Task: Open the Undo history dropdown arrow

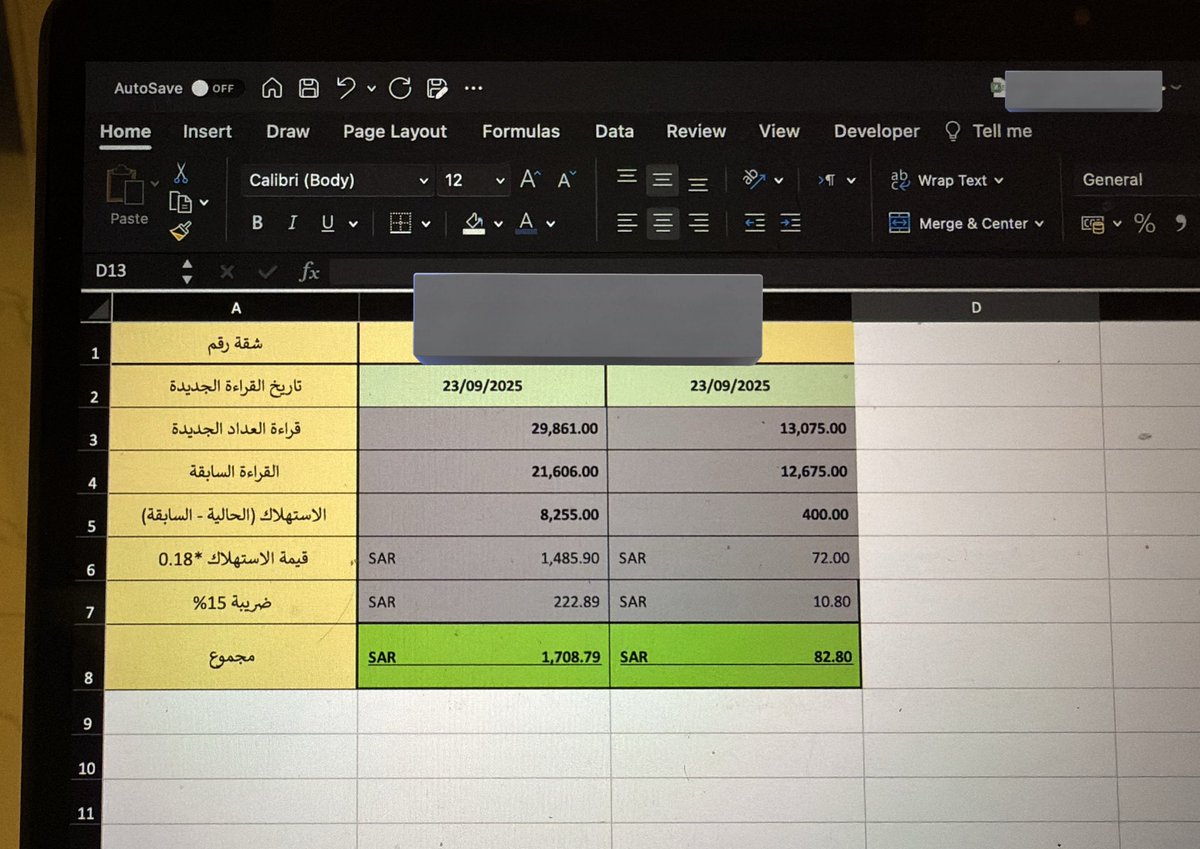Action: click(x=371, y=89)
